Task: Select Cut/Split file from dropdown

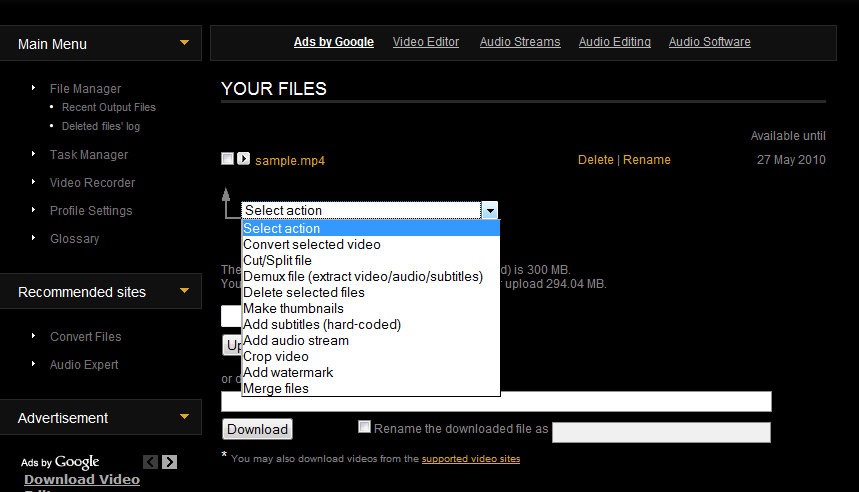Action: 277,260
